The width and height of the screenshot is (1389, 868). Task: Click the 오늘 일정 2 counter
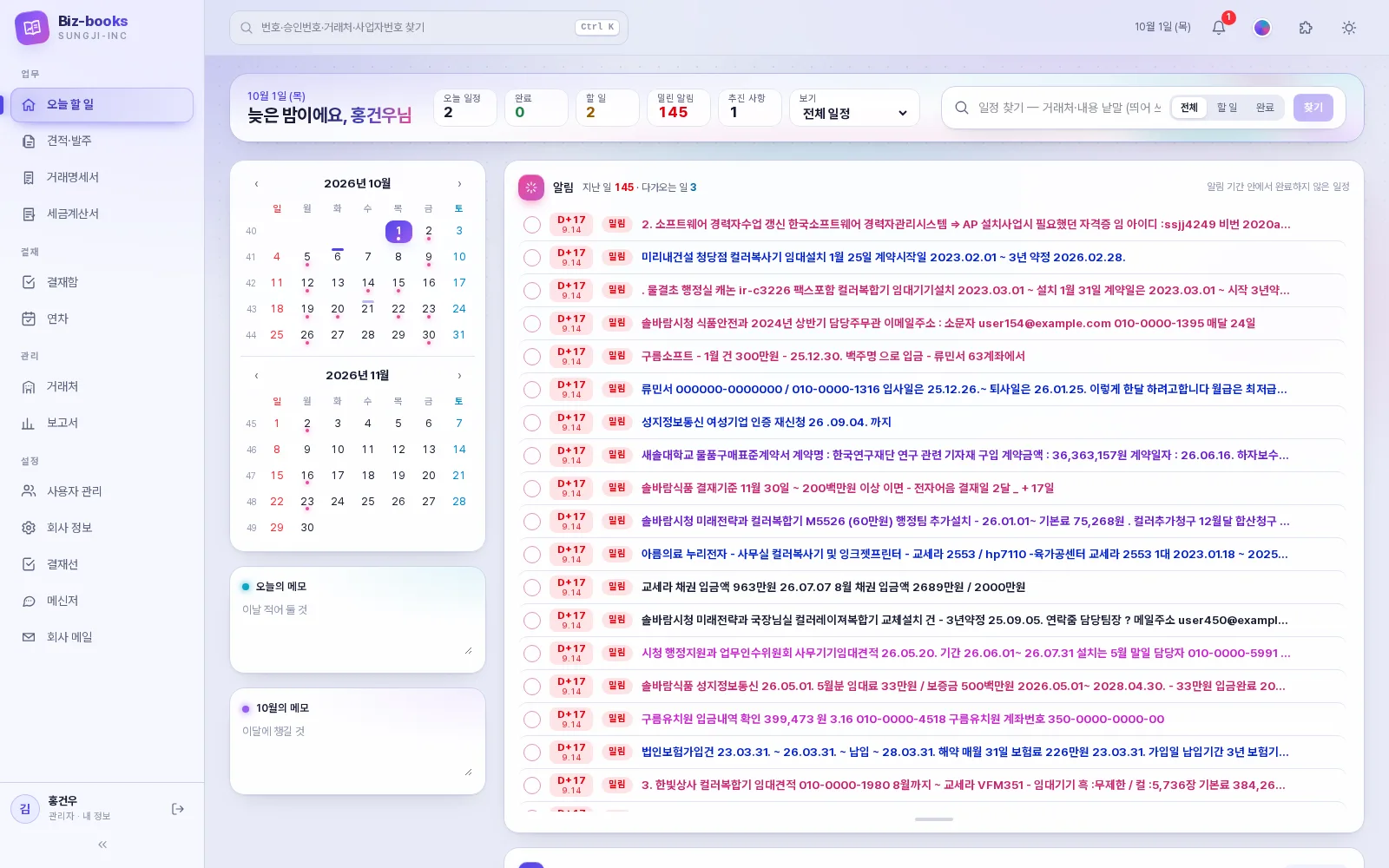coord(465,108)
